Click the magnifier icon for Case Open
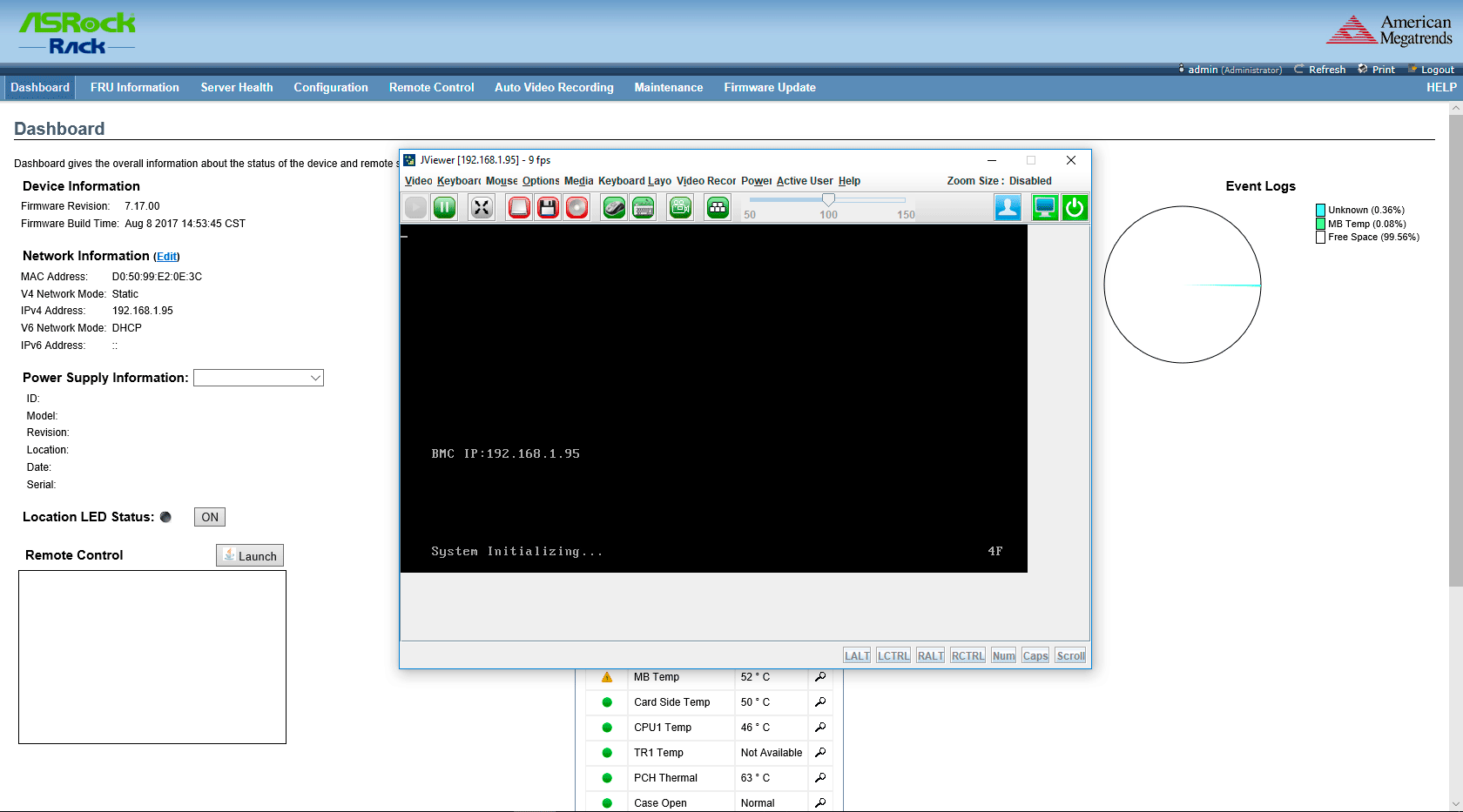Screen dimensions: 1463x812 (820, 802)
